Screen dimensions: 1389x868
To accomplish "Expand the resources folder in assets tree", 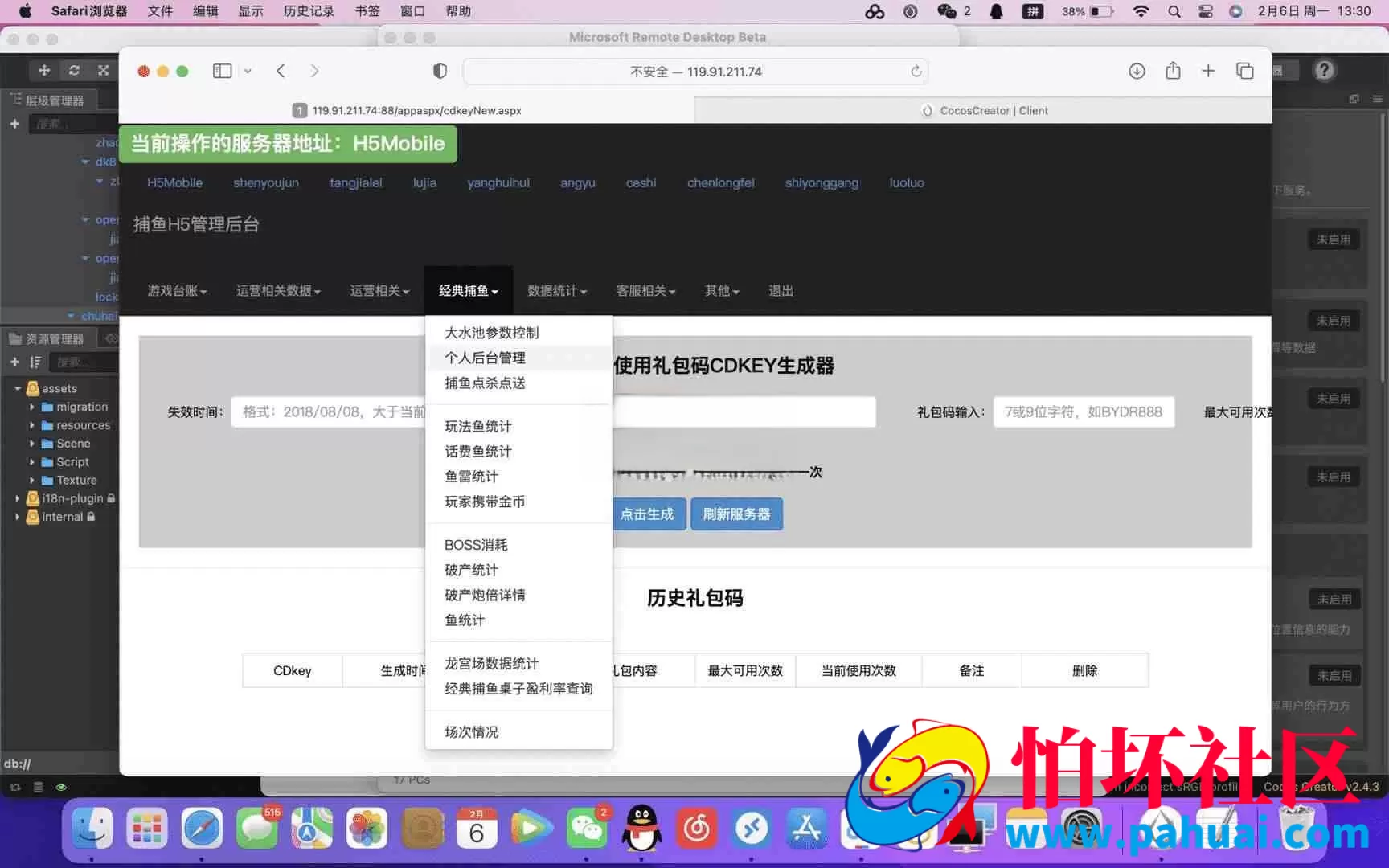I will 32,425.
